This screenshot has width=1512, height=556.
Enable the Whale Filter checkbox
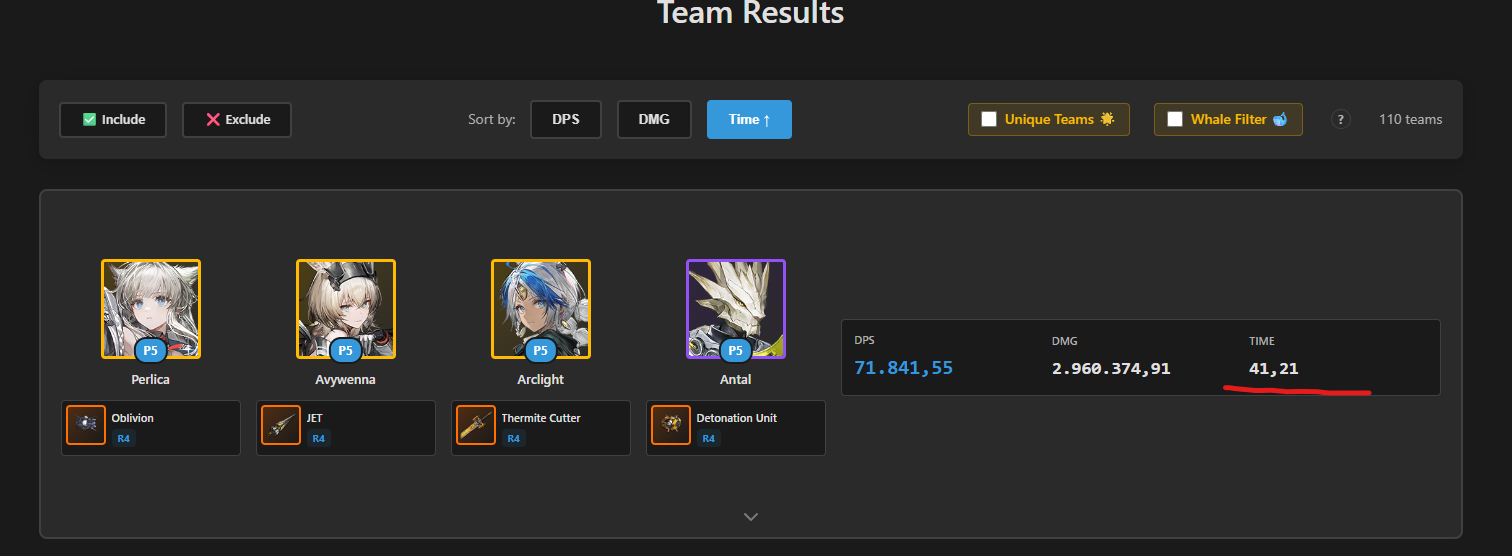click(x=1175, y=119)
